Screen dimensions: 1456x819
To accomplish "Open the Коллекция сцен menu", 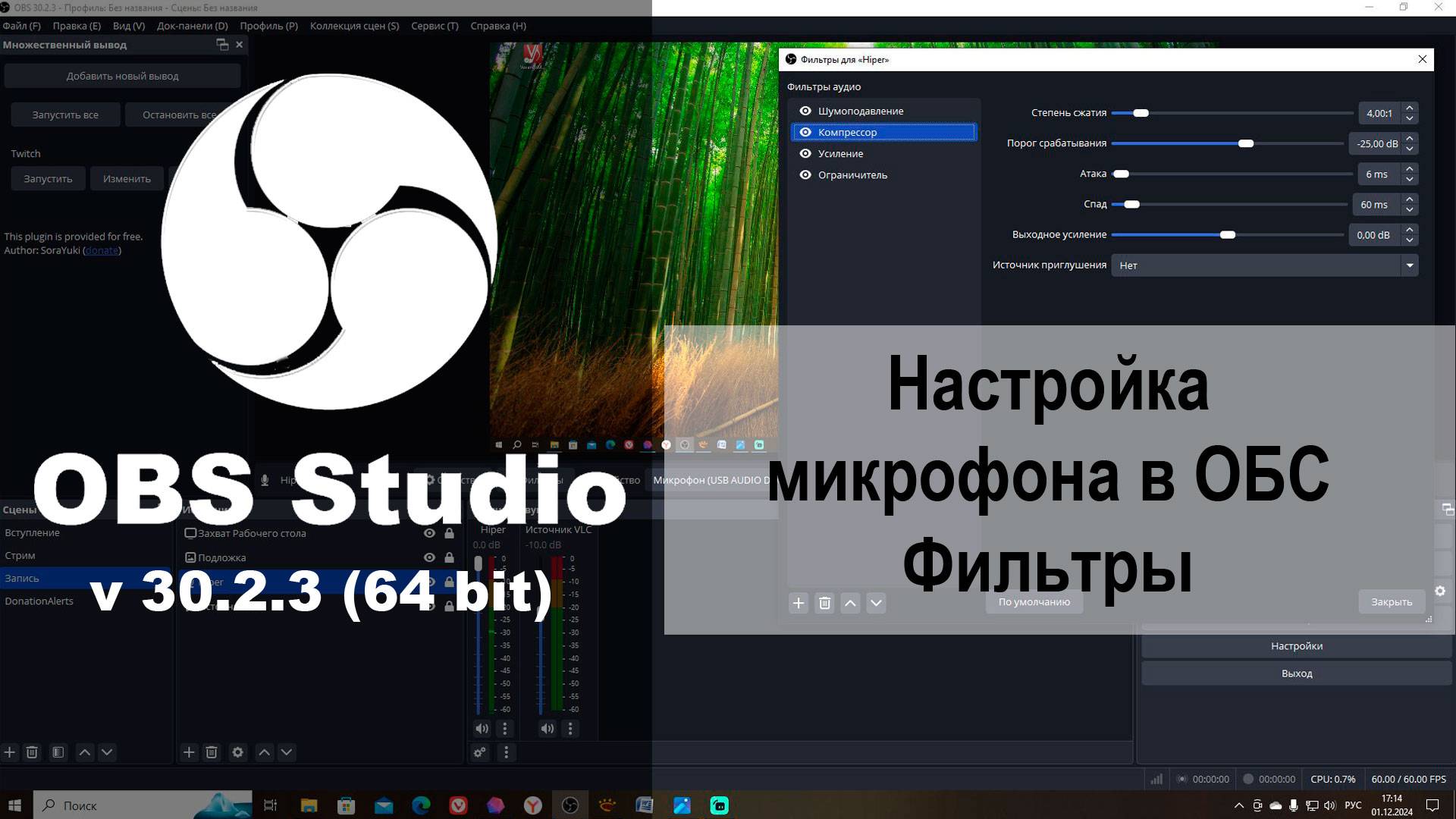I will (353, 25).
